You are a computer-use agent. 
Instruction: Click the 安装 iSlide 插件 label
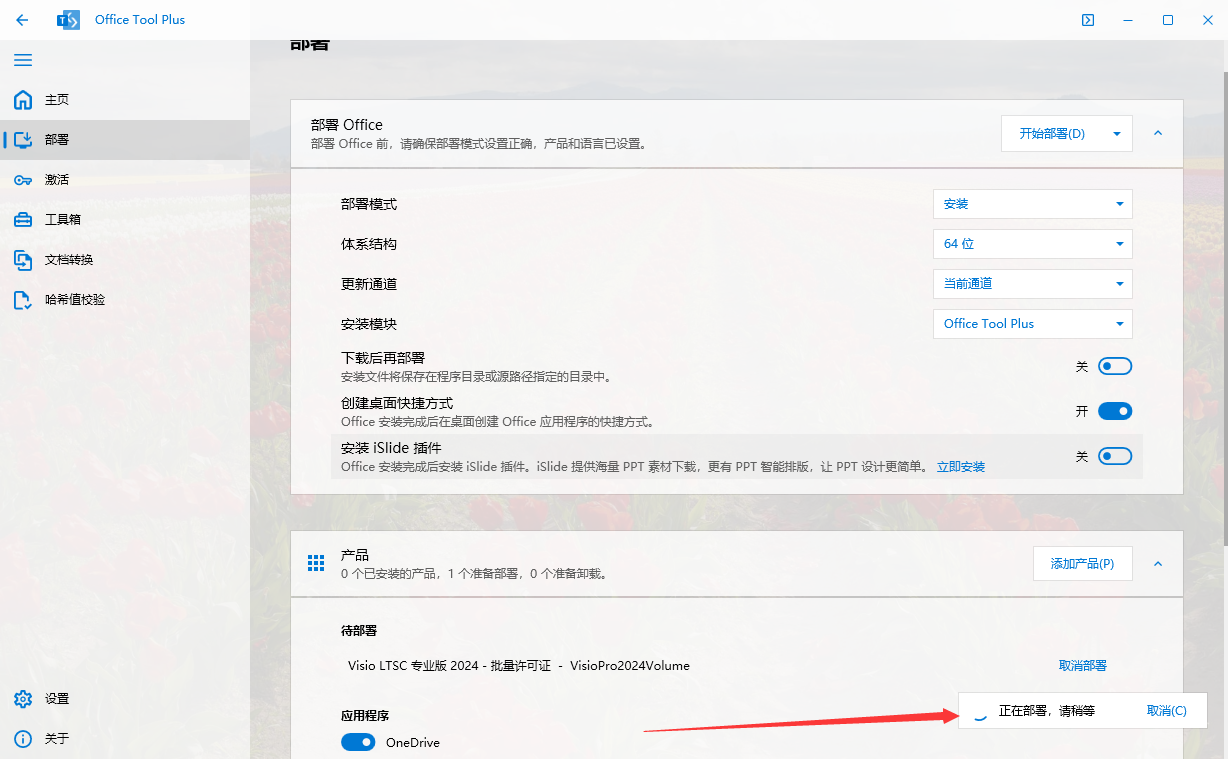391,448
